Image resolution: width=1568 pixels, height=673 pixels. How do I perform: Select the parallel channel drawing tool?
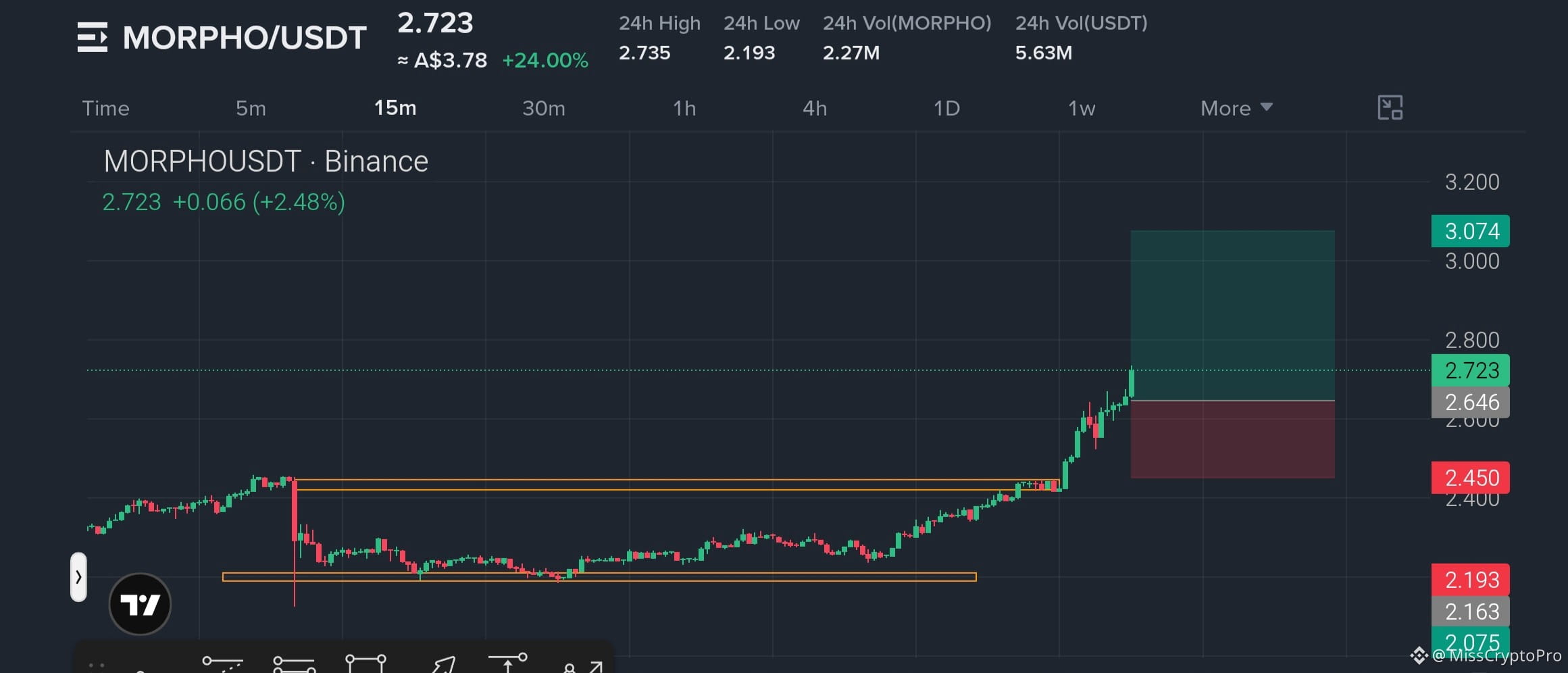[x=294, y=664]
